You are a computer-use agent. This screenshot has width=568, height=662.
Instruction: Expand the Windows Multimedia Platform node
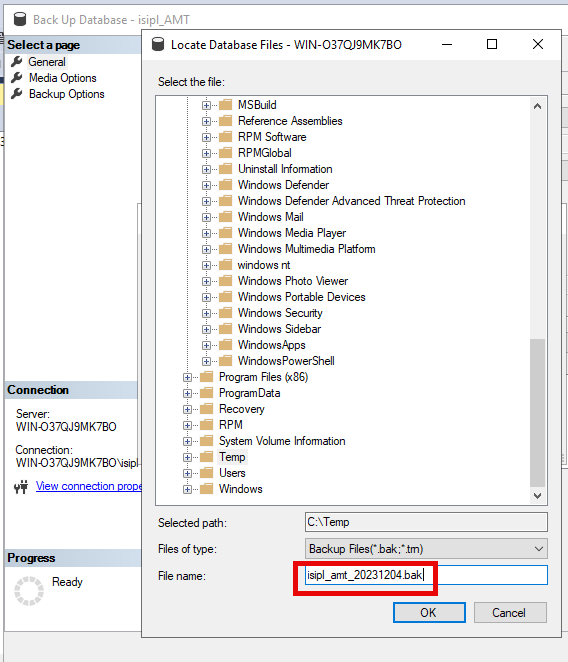pos(206,250)
